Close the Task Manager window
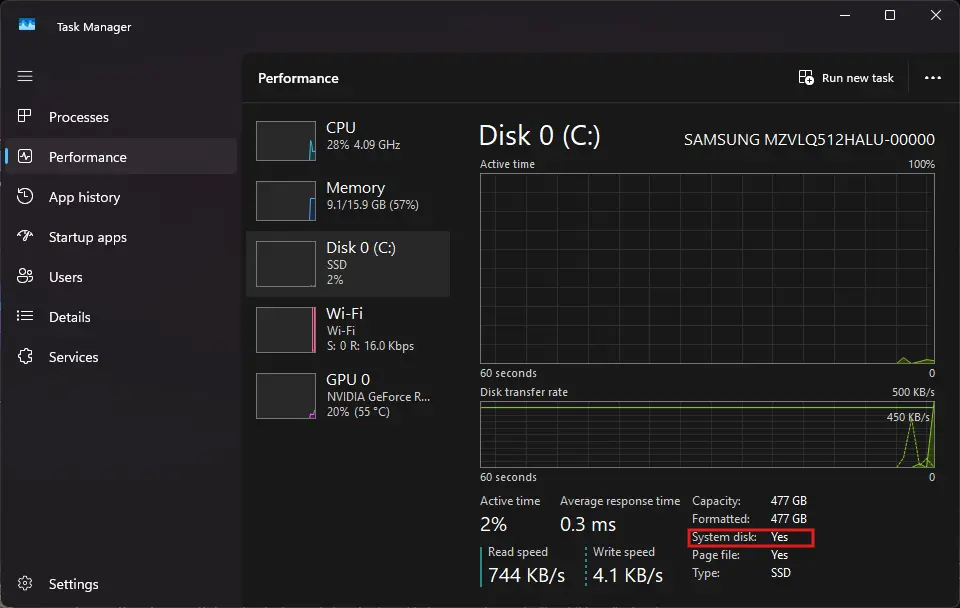The height and width of the screenshot is (608, 960). click(936, 15)
